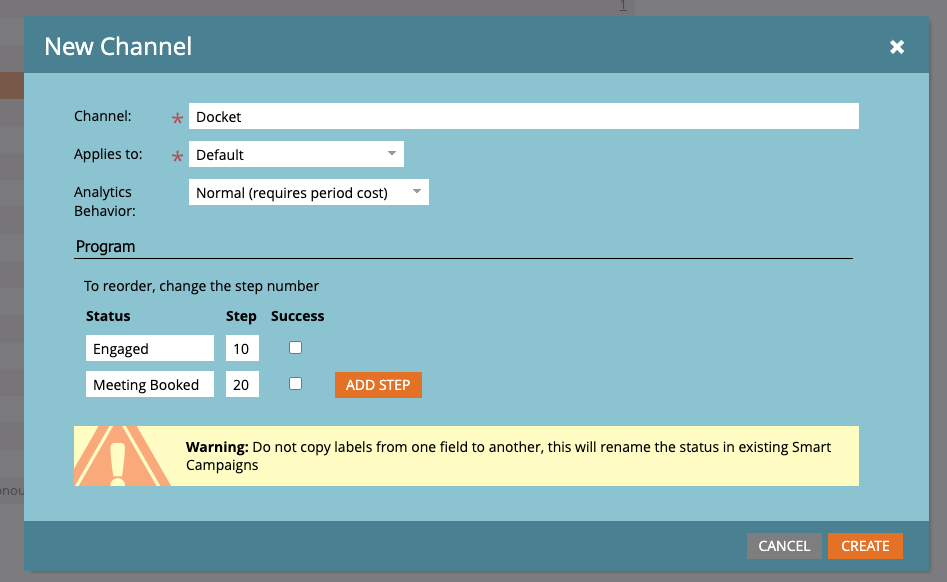The height and width of the screenshot is (582, 947).
Task: Click the 'To reorder, change the step number' text
Action: point(201,286)
